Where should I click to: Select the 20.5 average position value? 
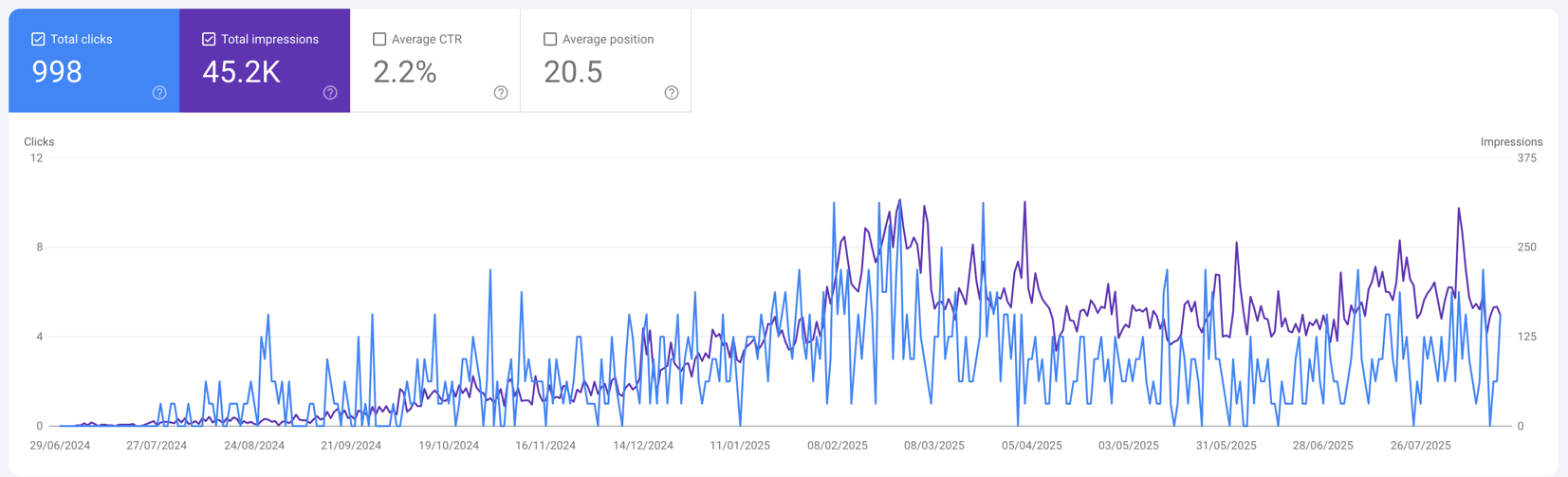[x=573, y=72]
